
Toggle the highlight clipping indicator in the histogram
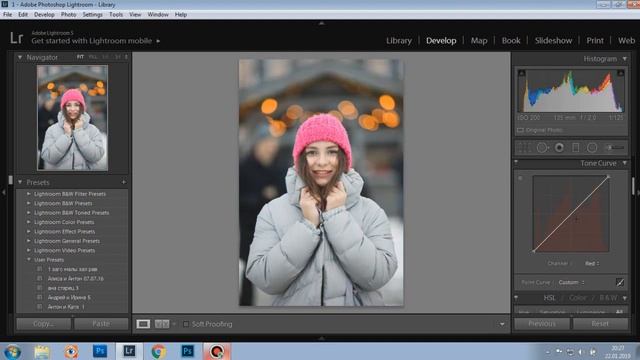click(x=620, y=73)
